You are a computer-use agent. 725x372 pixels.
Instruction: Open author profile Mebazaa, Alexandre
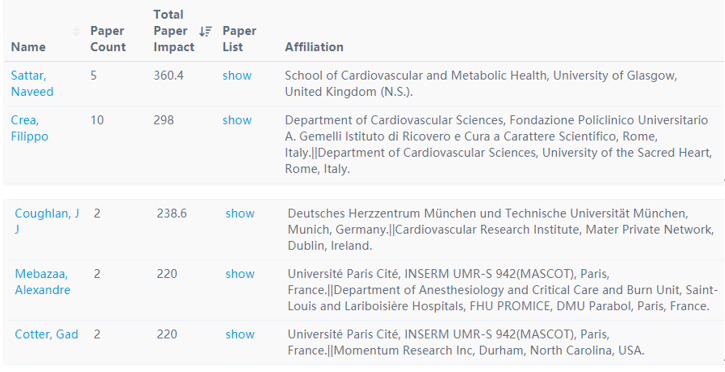pos(43,282)
